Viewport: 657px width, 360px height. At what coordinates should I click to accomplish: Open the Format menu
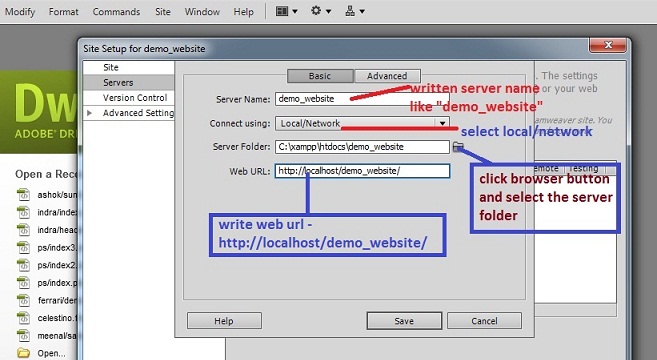(63, 12)
